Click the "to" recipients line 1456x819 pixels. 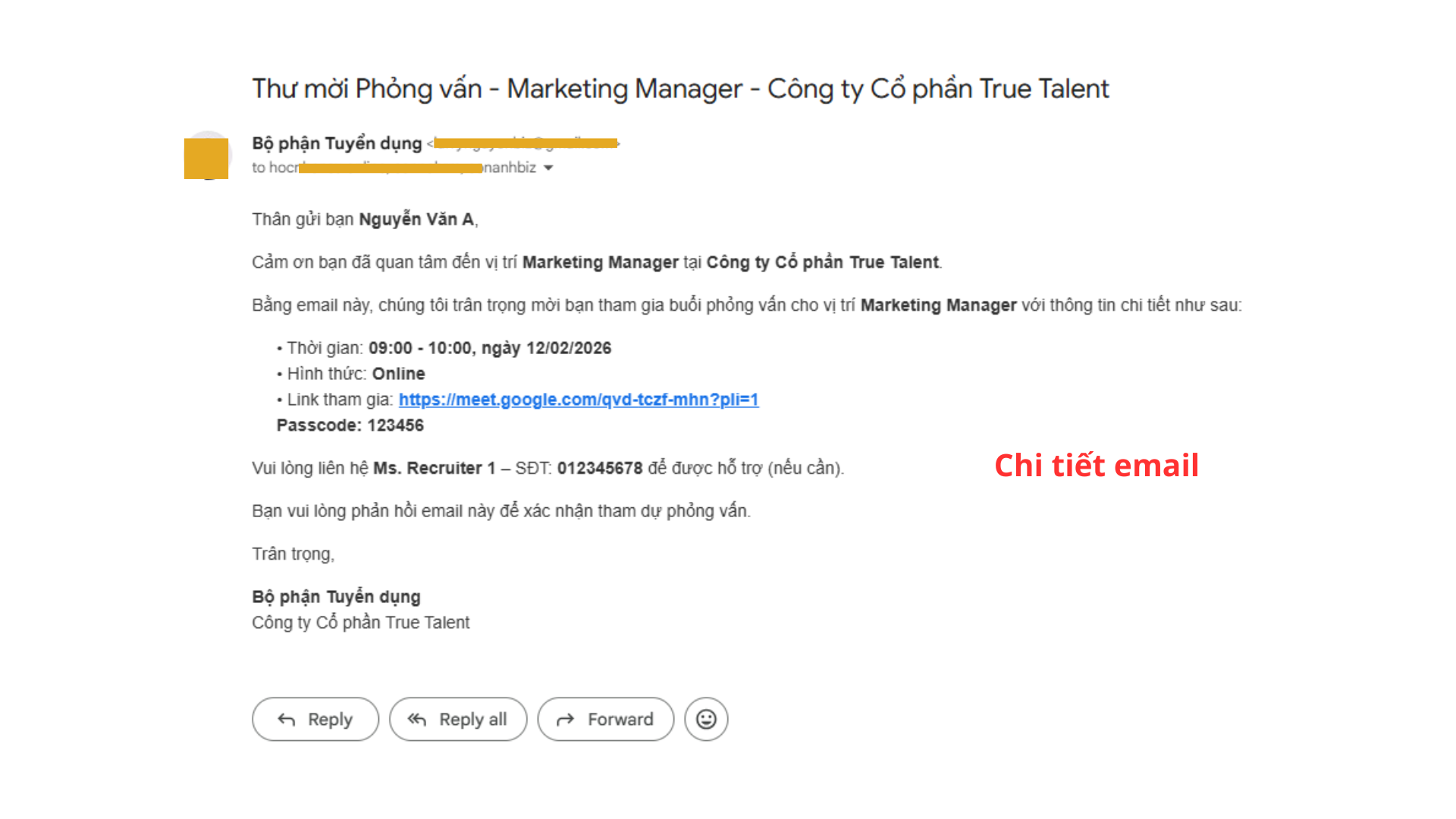(394, 168)
